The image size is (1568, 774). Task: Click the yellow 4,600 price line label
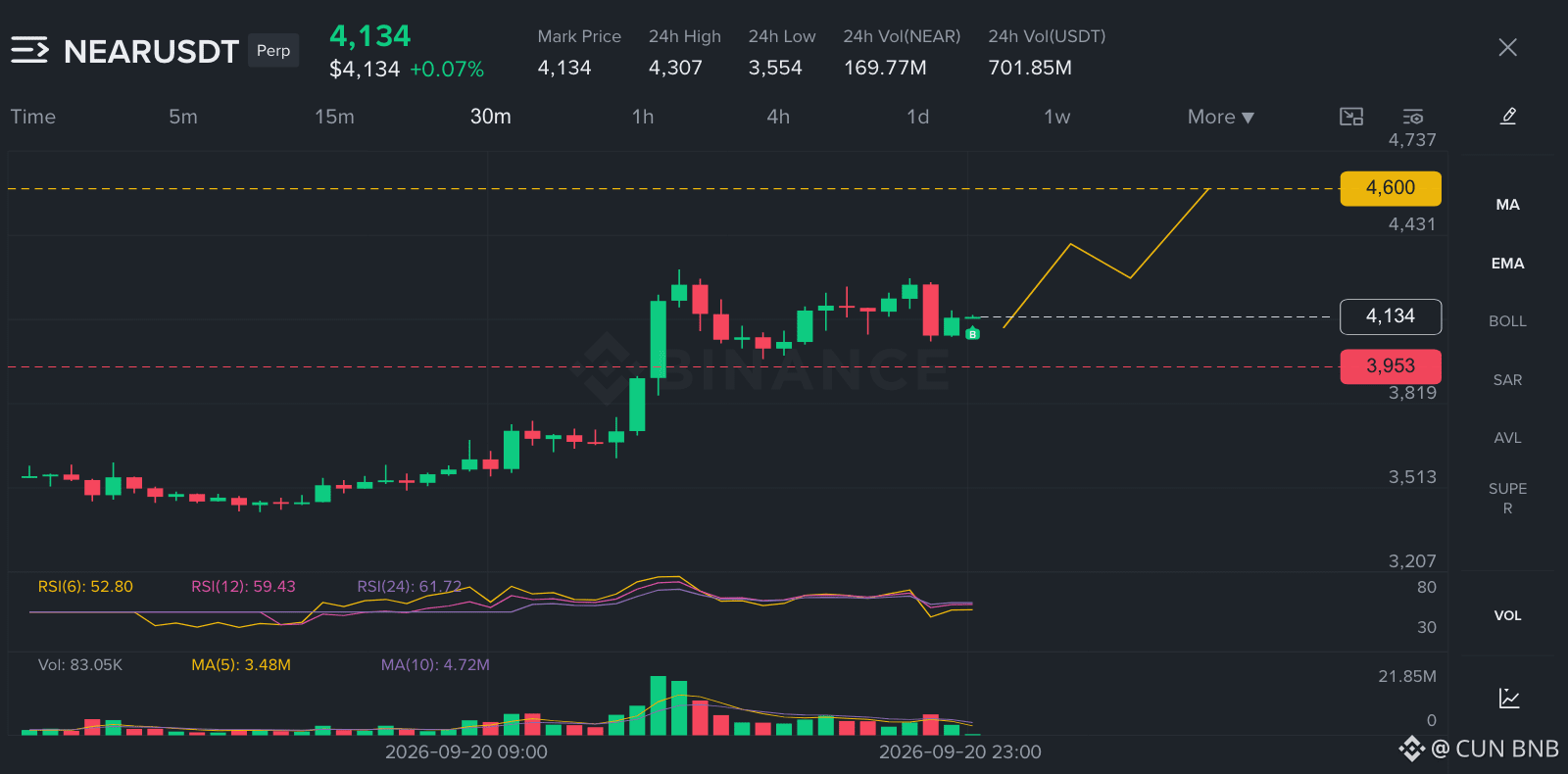tap(1391, 188)
